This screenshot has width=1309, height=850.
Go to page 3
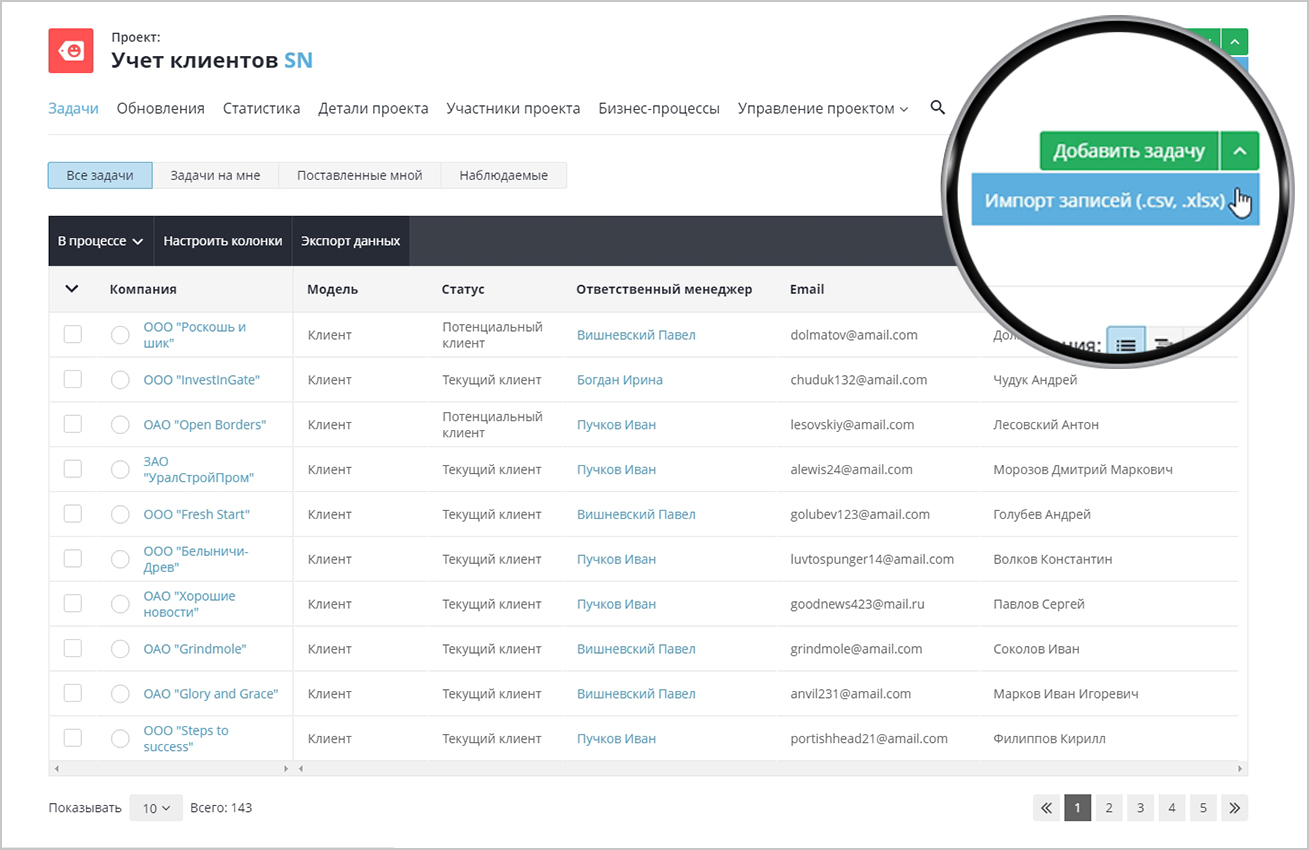1140,808
